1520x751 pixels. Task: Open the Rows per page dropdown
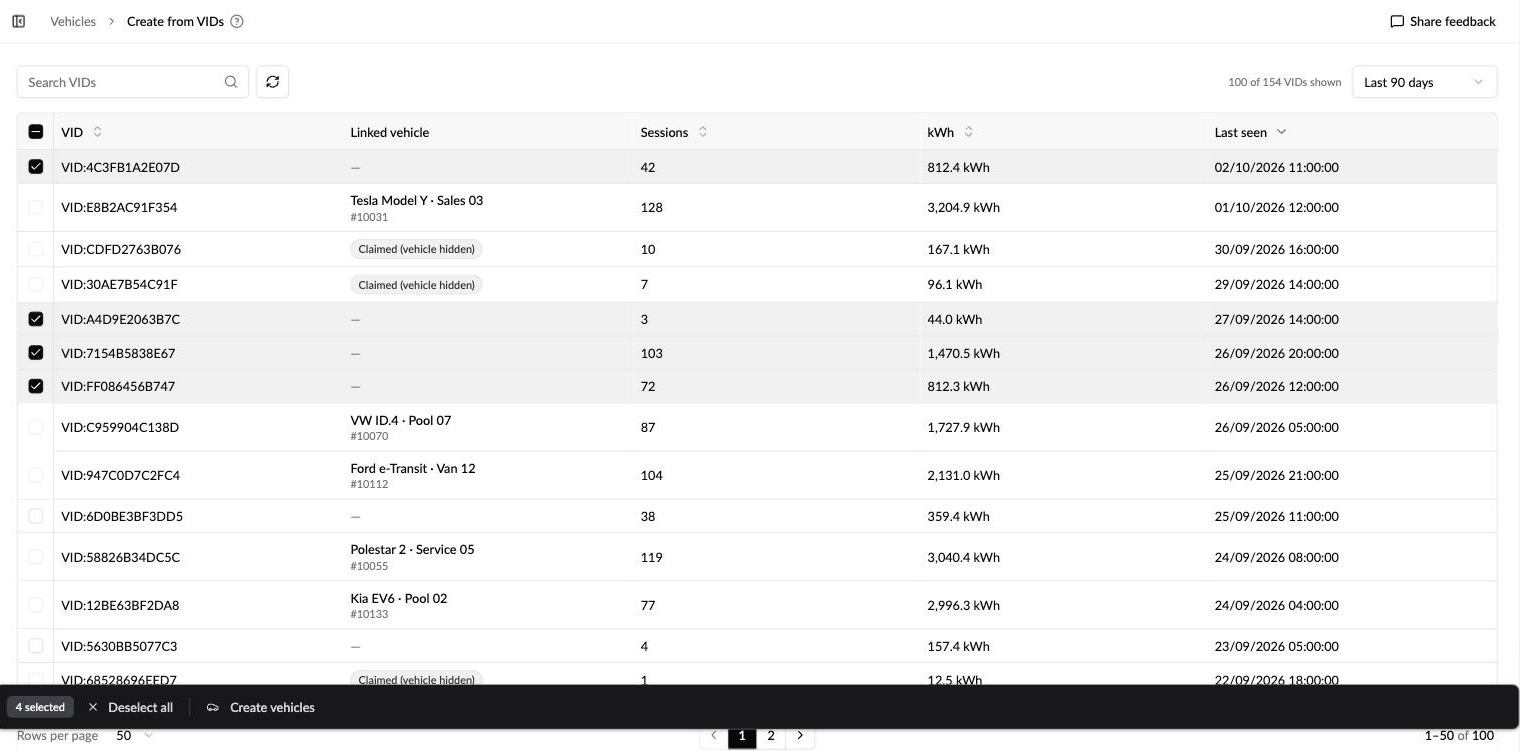(x=135, y=736)
